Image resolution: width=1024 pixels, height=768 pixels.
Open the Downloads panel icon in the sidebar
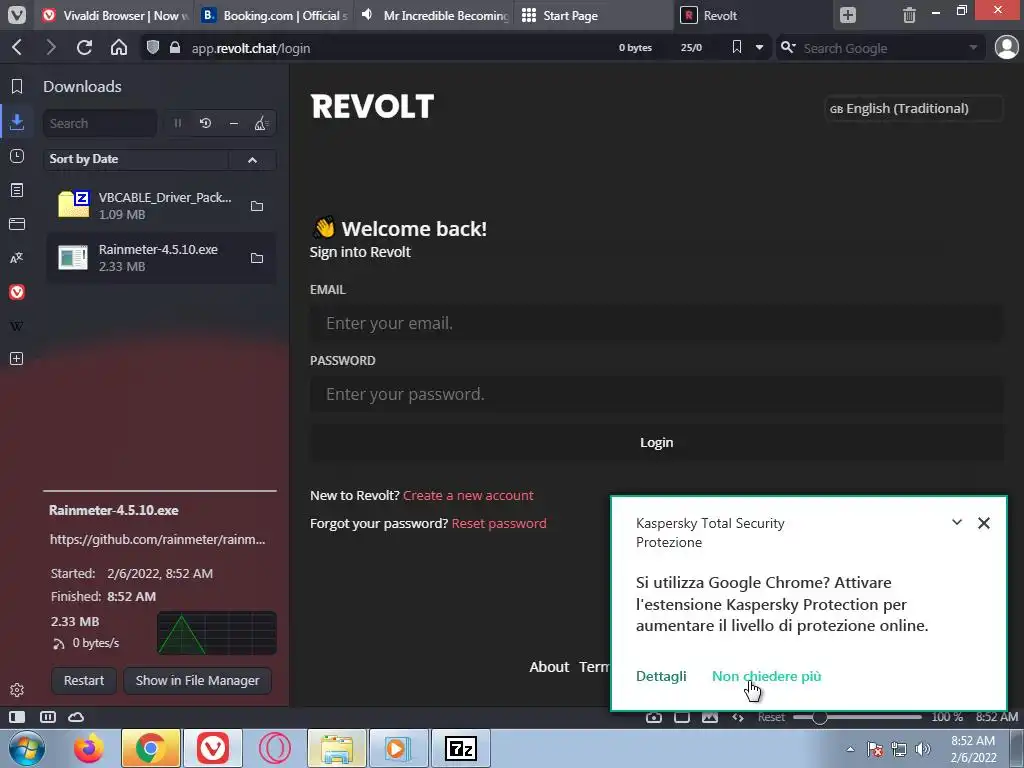tap(17, 121)
